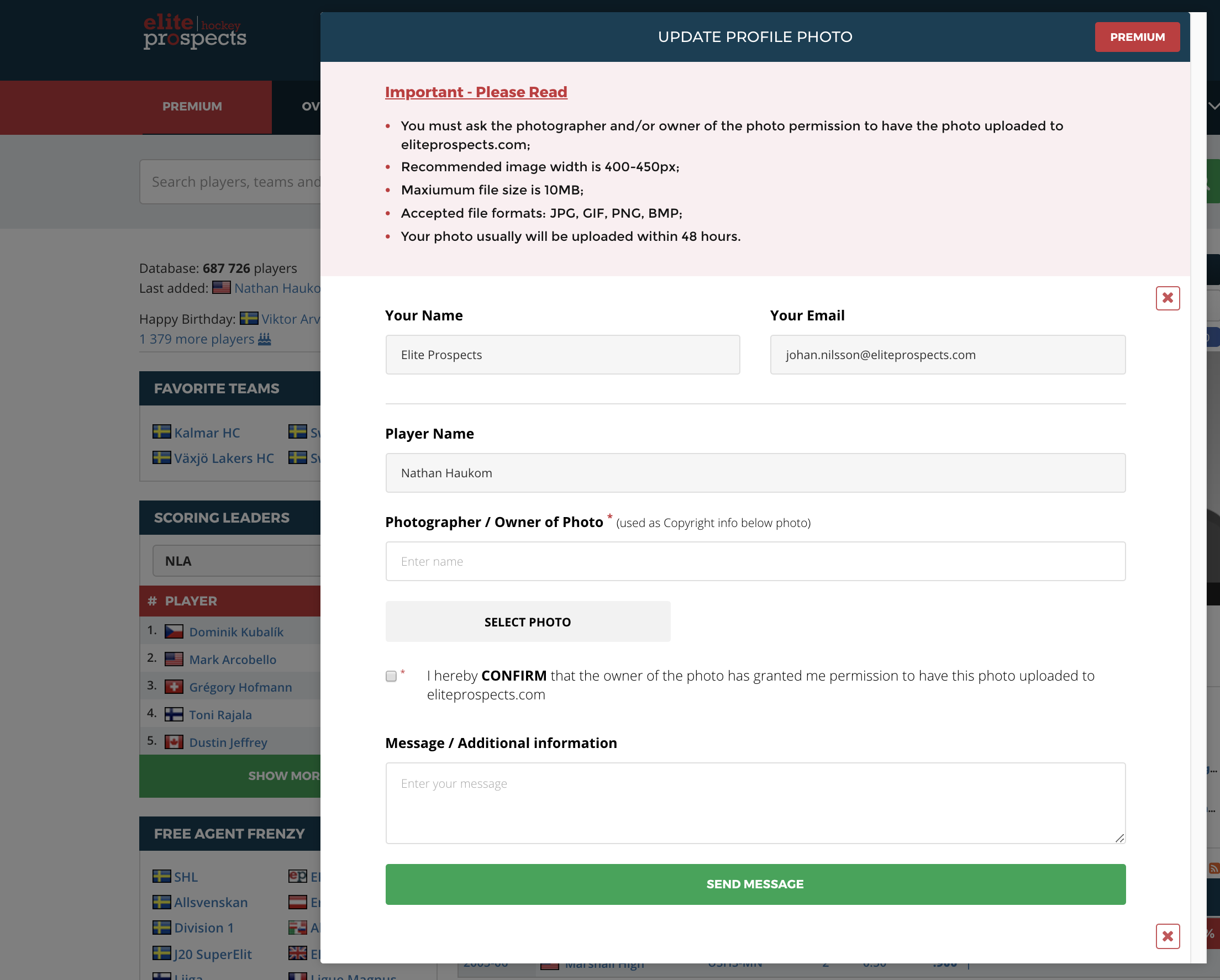
Task: Open Dustin Jeffrey player profile
Action: point(229,743)
